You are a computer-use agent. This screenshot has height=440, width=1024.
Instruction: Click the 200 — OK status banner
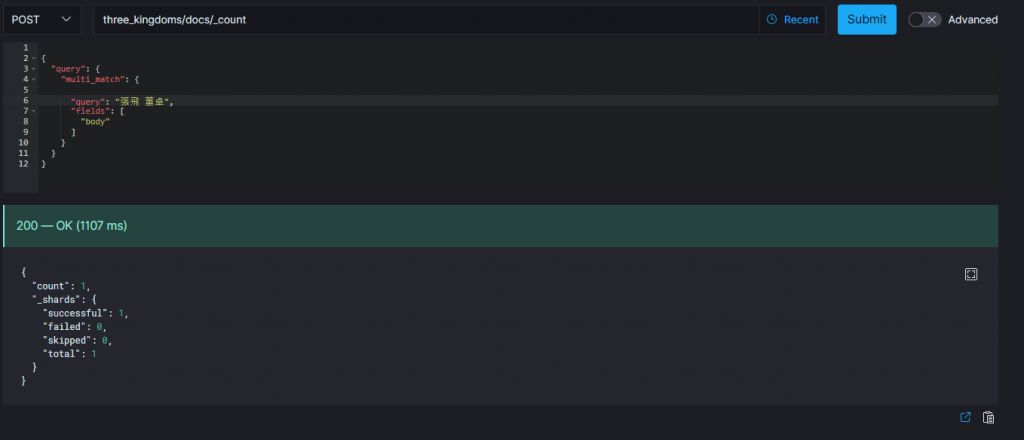pyautogui.click(x=500, y=226)
